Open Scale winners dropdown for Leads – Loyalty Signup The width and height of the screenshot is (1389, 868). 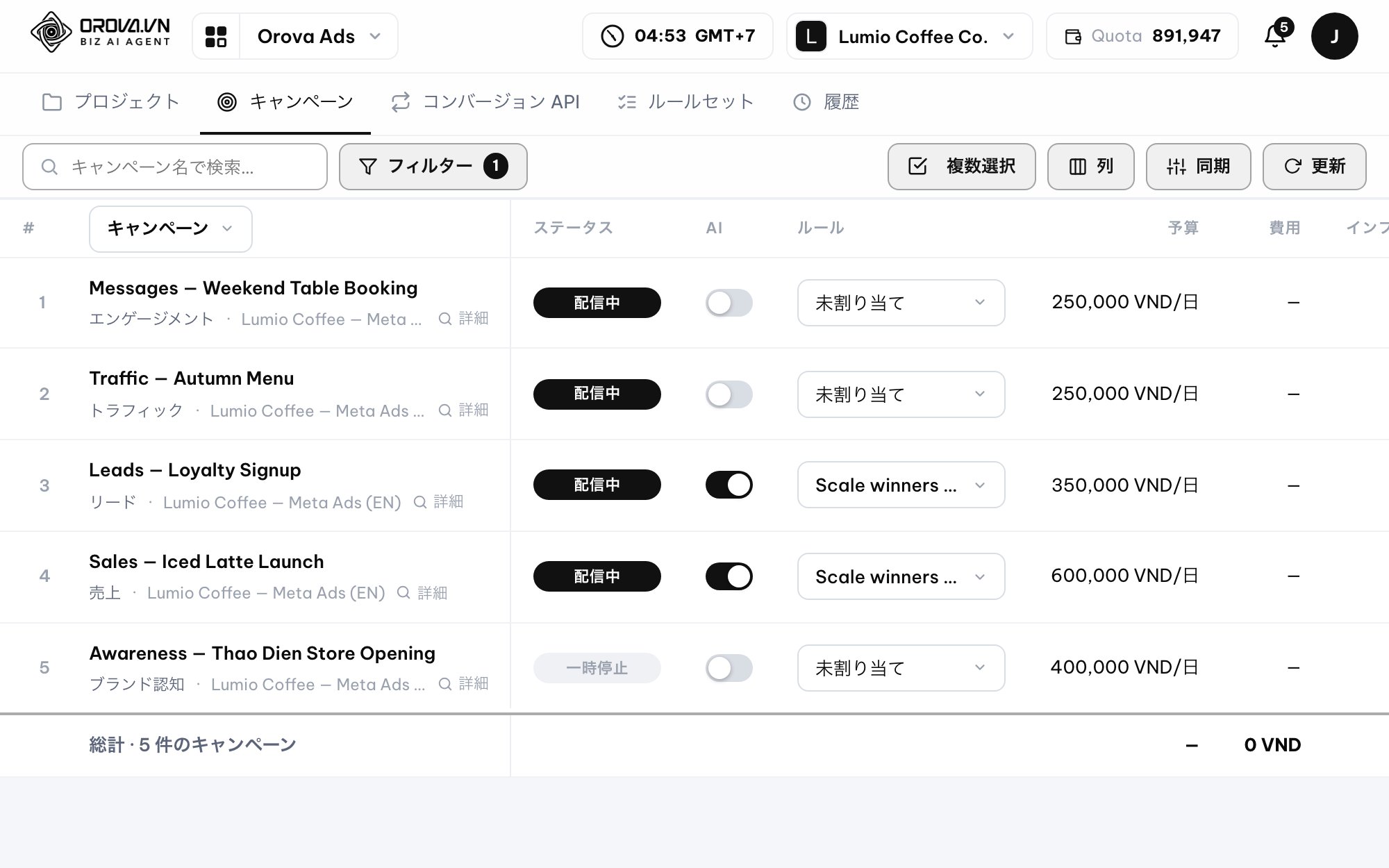click(x=901, y=485)
